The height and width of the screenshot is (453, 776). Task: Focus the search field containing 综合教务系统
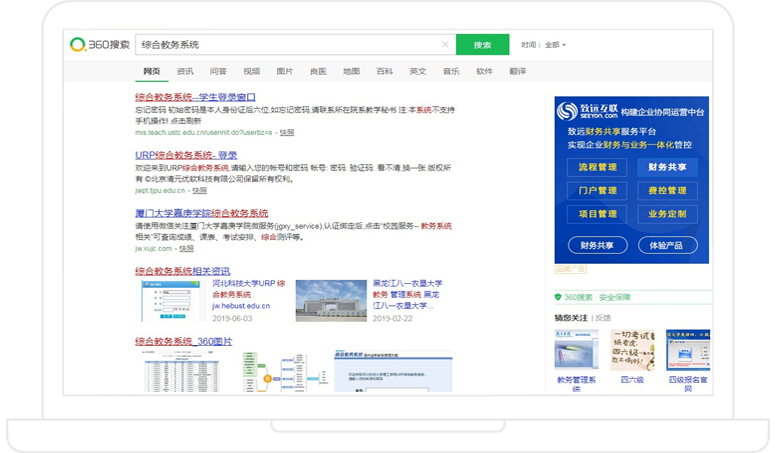295,45
